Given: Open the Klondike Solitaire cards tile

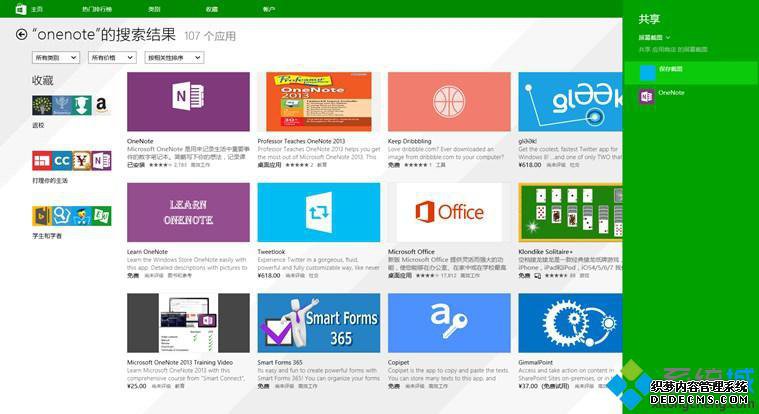Looking at the screenshot, I should (570, 212).
